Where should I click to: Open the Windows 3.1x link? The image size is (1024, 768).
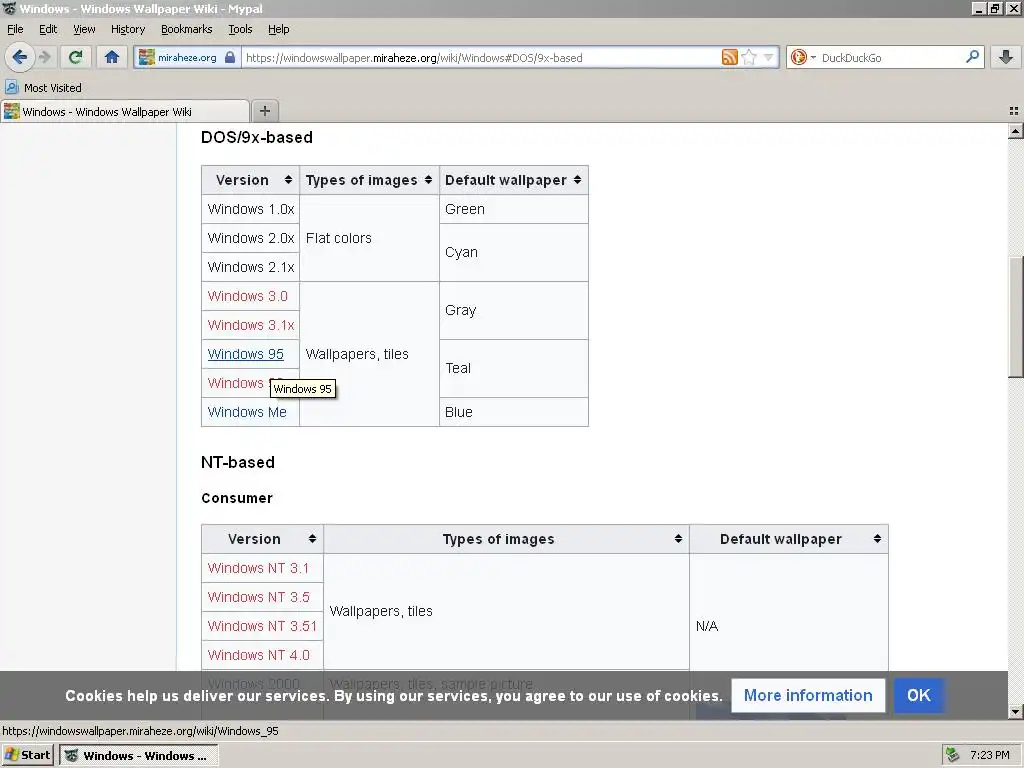pyautogui.click(x=251, y=325)
